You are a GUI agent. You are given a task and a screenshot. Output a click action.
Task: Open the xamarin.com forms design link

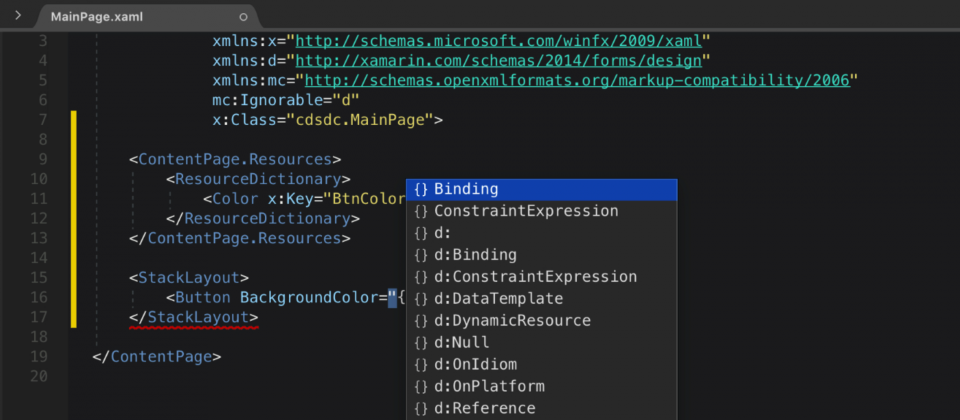point(498,61)
